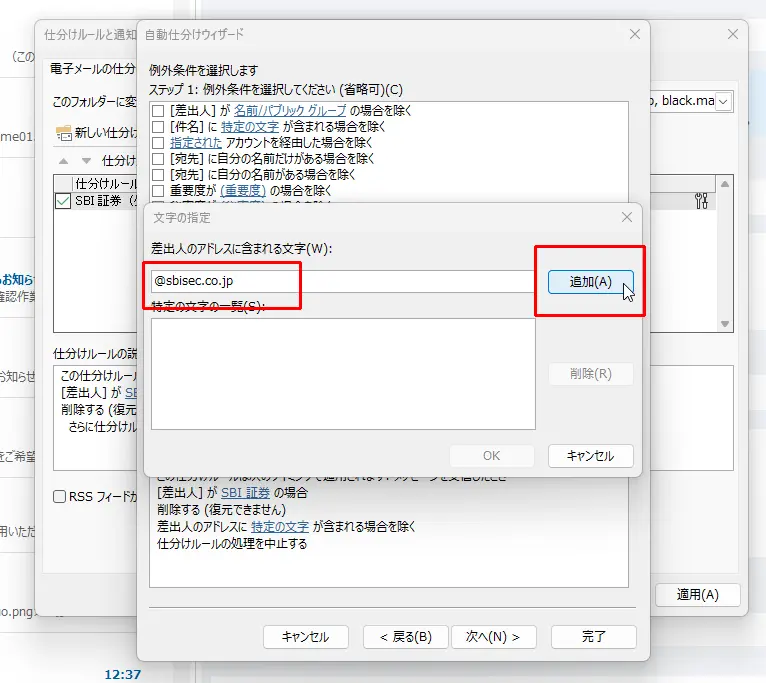Image resolution: width=766 pixels, height=683 pixels.
Task: Check the [差出人] が 名前/パブリック グループ exception
Action: 158,110
